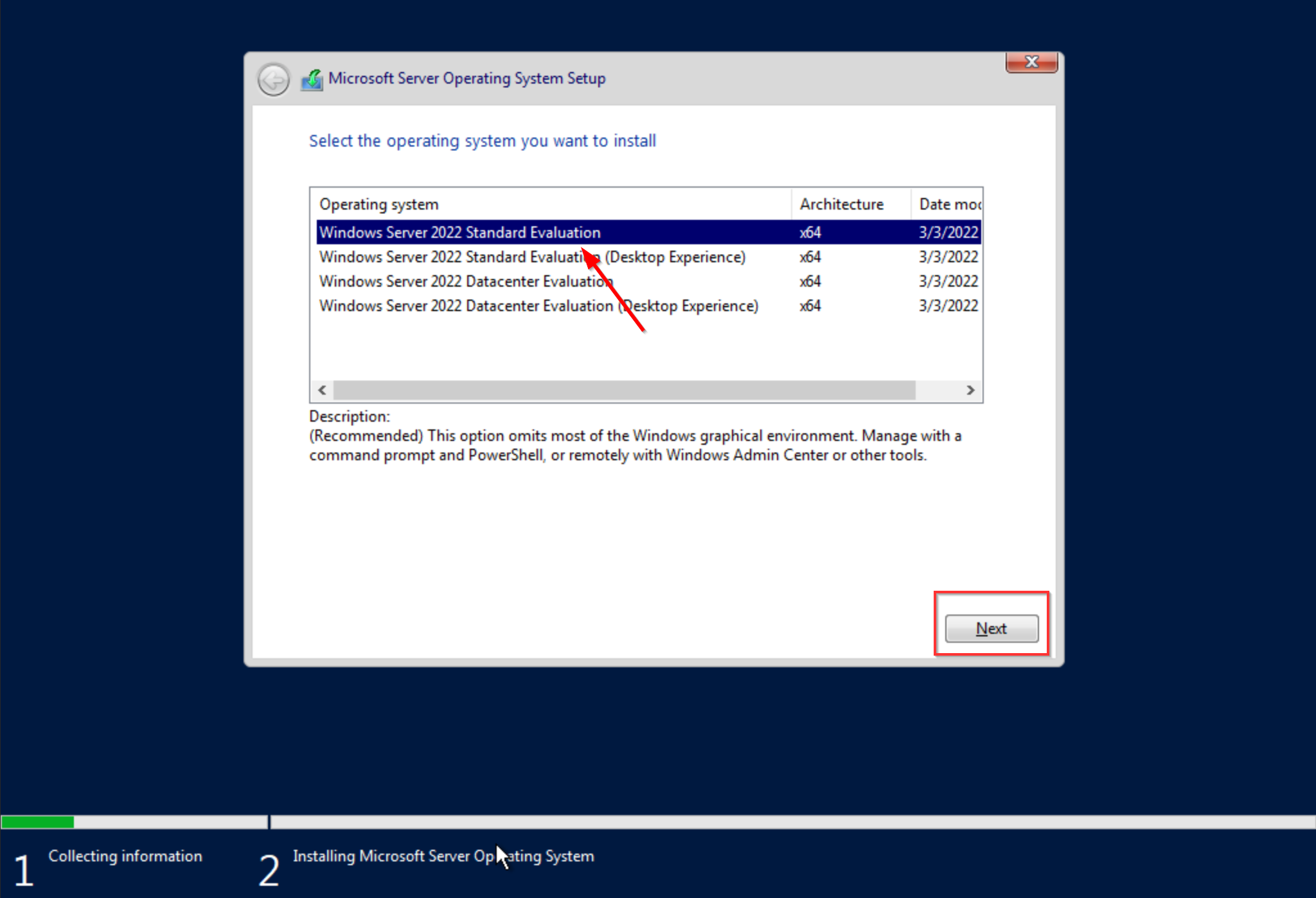Screen dimensions: 1316x898
Task: Close the Setup window with red X
Action: [1031, 62]
